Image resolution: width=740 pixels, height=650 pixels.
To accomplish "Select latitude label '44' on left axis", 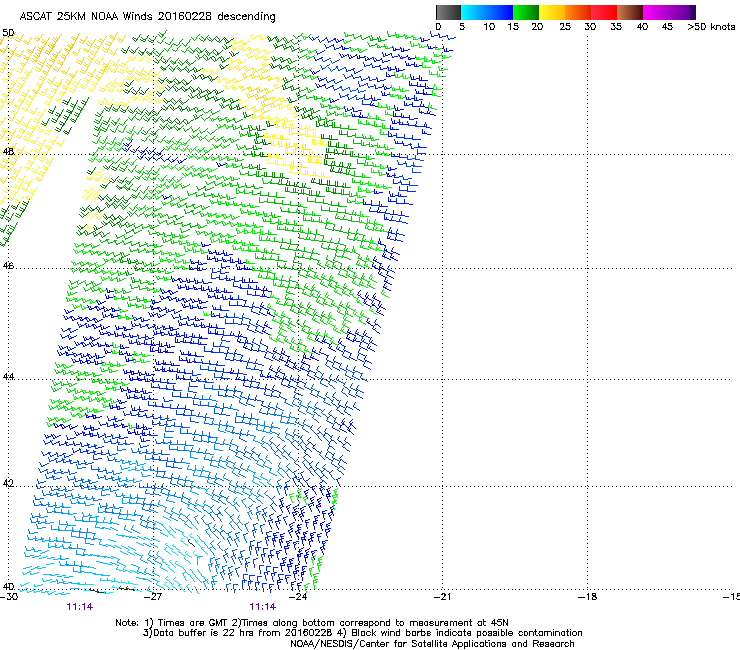I will click(x=8, y=377).
